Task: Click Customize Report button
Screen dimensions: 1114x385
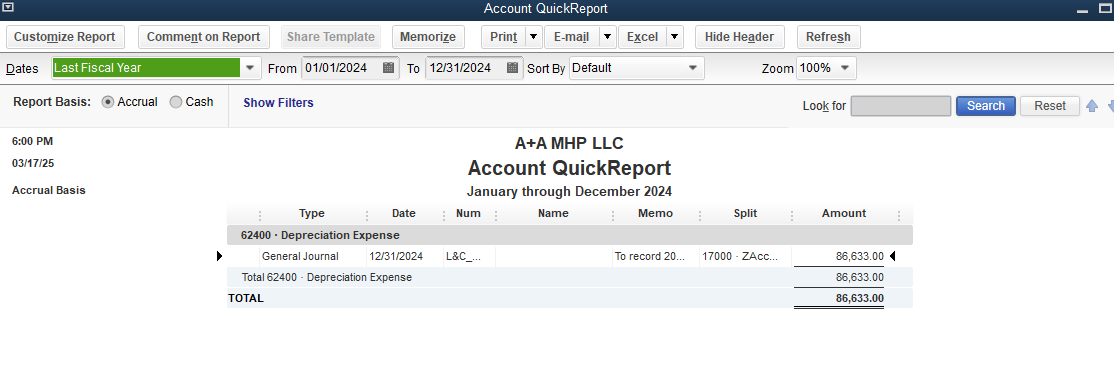Action: click(x=65, y=37)
